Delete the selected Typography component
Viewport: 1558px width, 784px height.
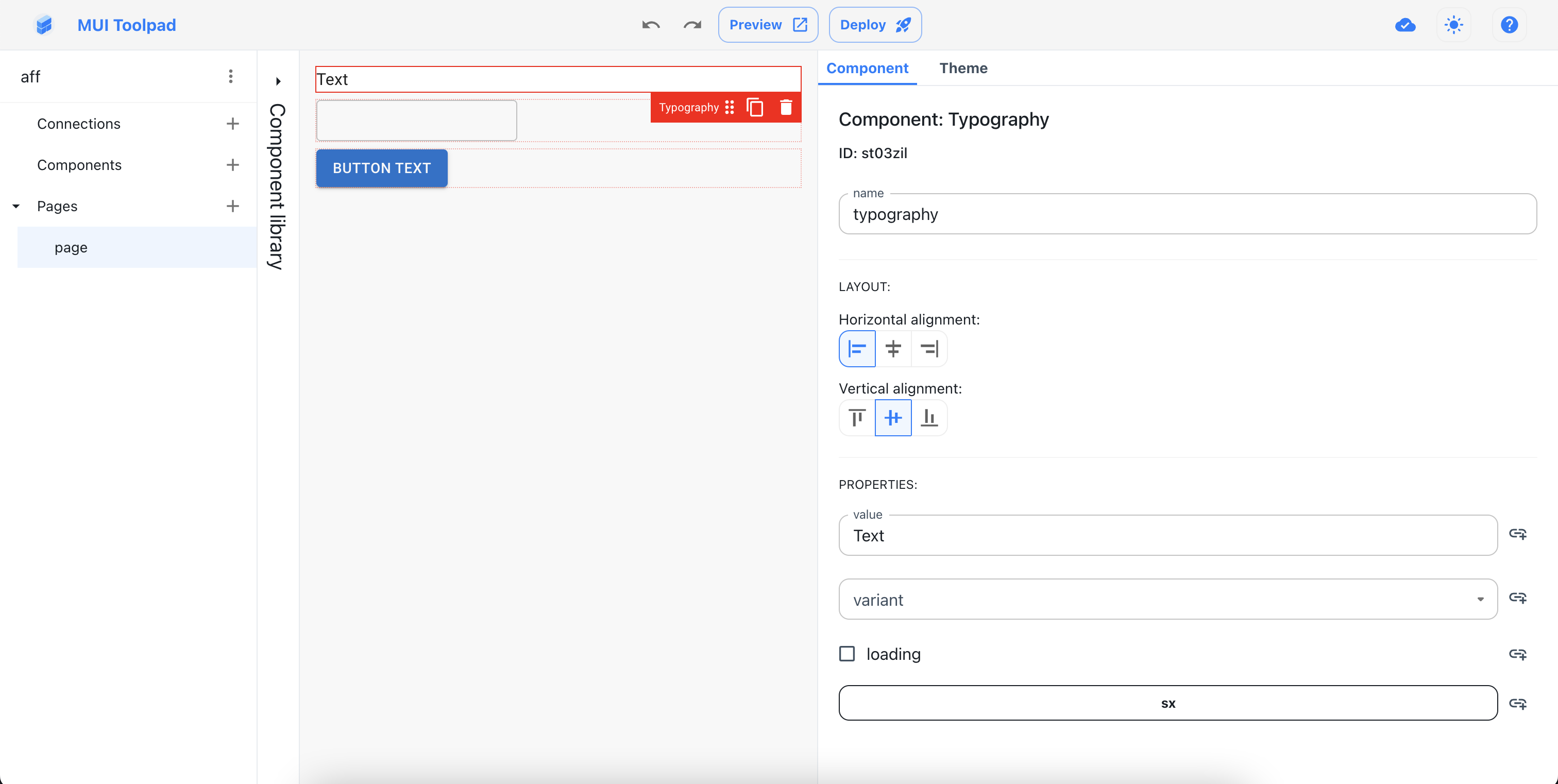pyautogui.click(x=786, y=107)
